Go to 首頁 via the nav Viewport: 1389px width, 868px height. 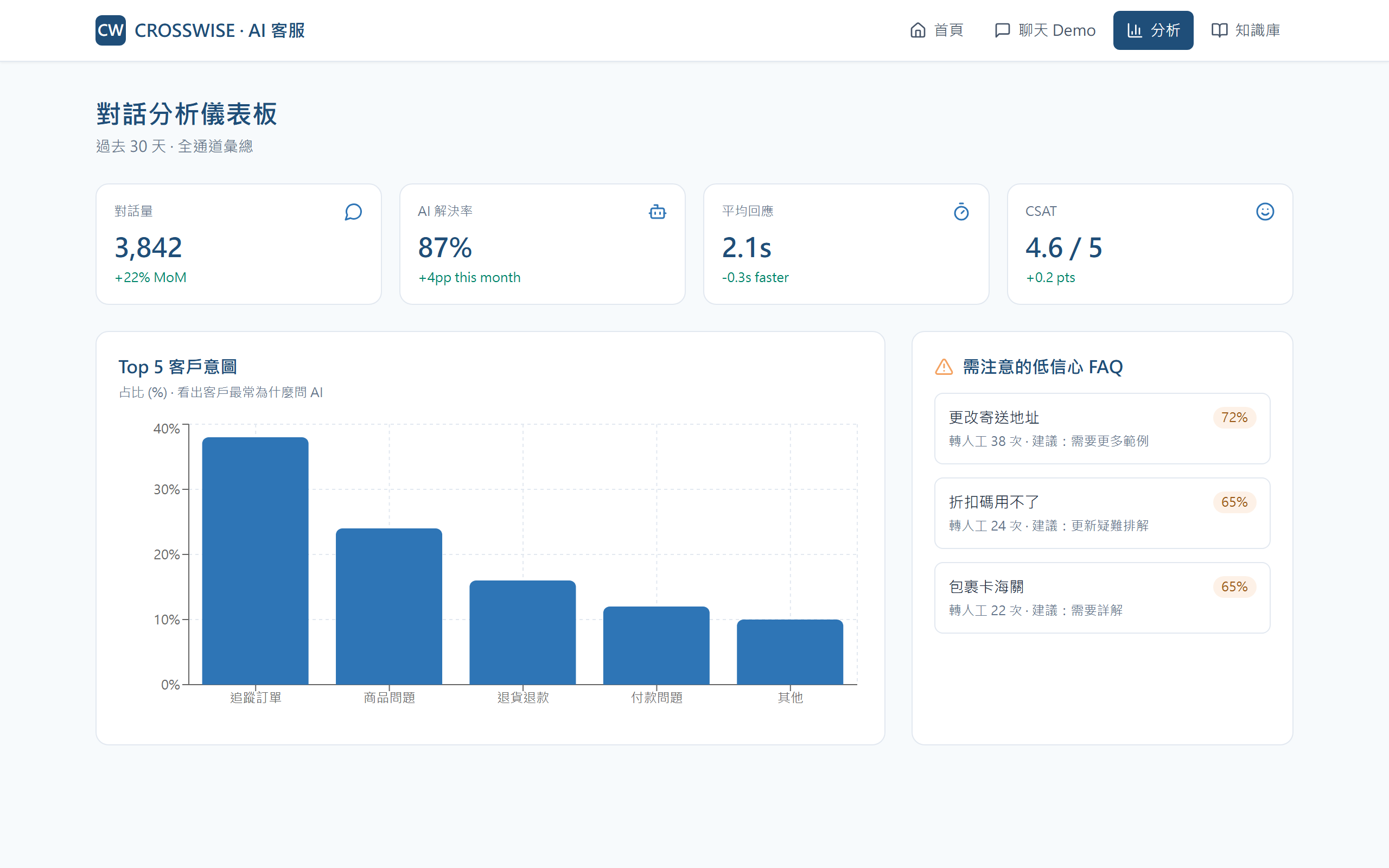(936, 30)
